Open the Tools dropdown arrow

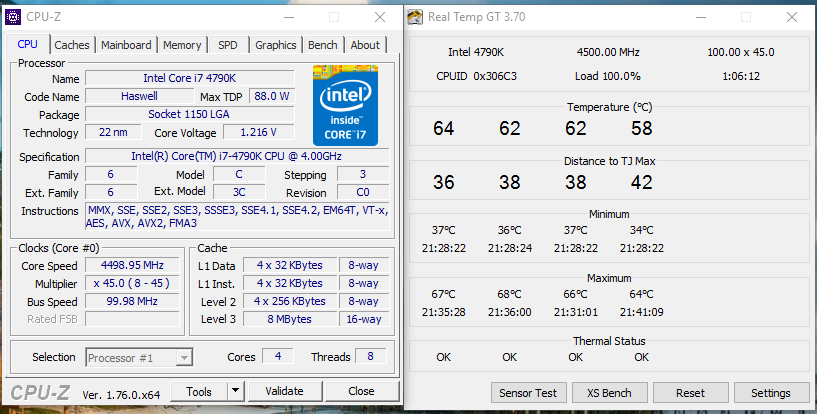coord(236,391)
